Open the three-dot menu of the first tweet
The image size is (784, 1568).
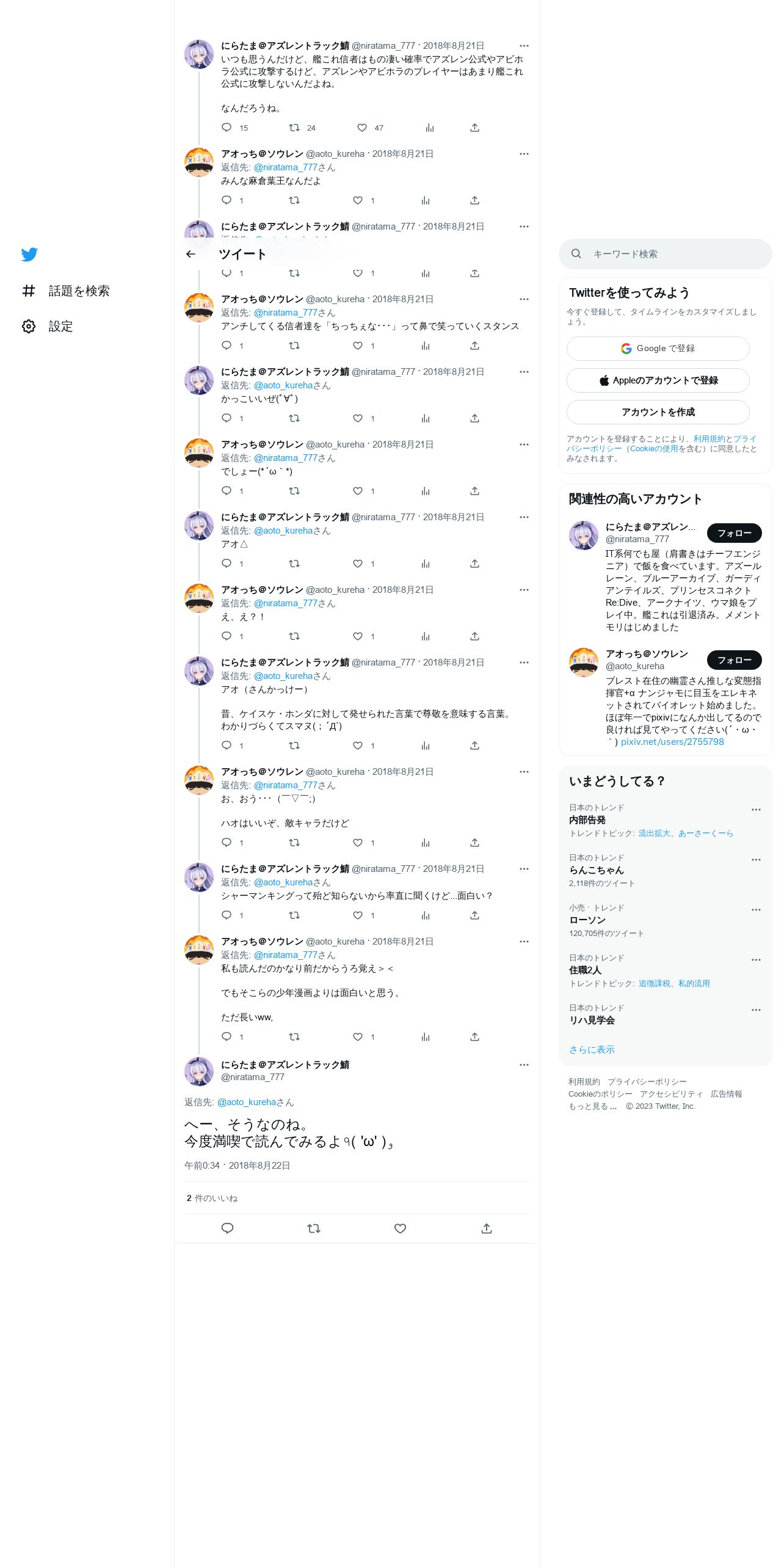point(524,46)
